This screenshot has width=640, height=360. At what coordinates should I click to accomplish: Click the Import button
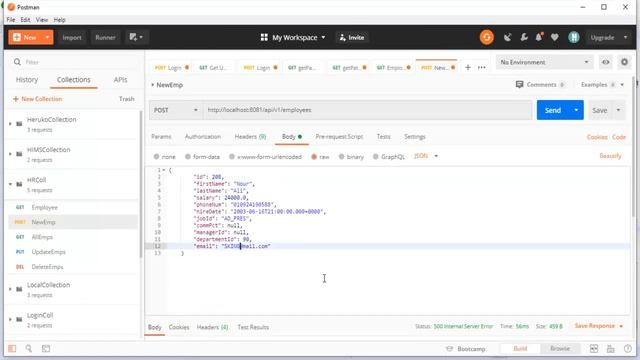[72, 37]
